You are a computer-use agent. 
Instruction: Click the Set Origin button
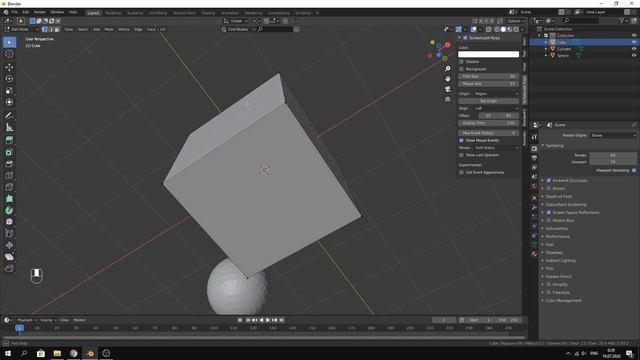(489, 101)
